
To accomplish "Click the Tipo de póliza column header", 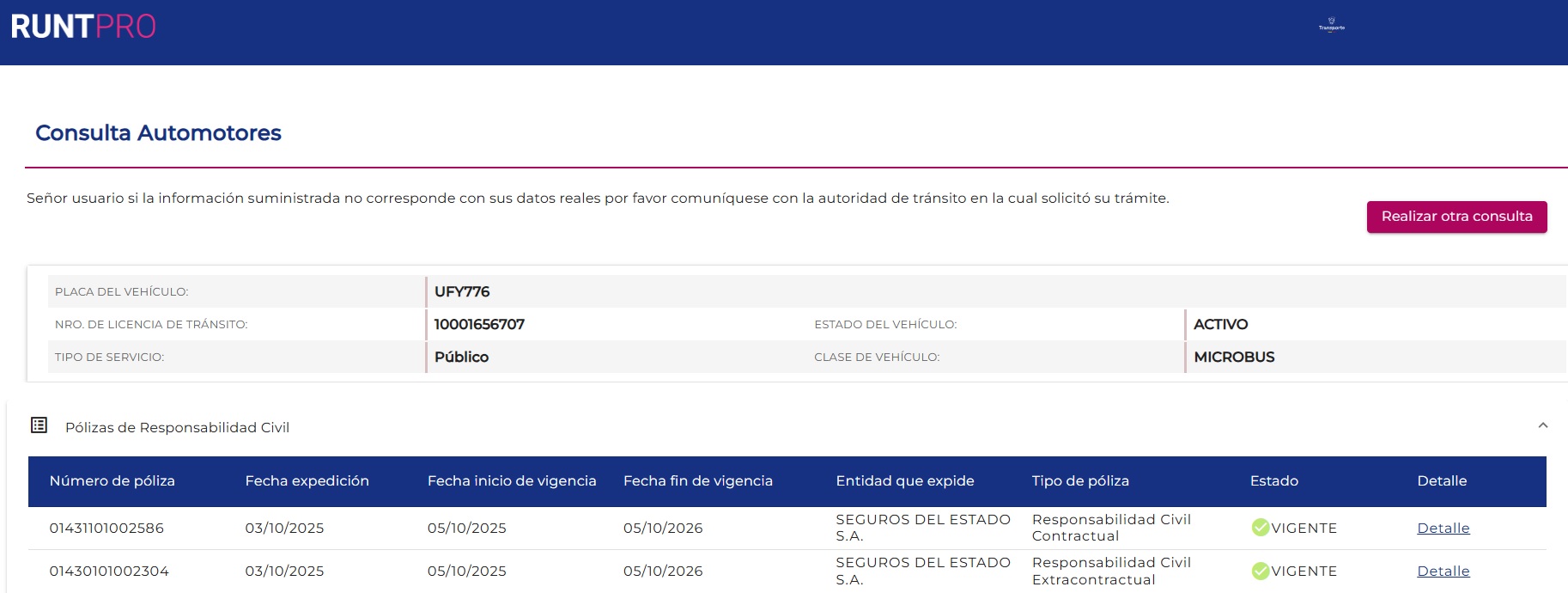I will coord(1079,480).
